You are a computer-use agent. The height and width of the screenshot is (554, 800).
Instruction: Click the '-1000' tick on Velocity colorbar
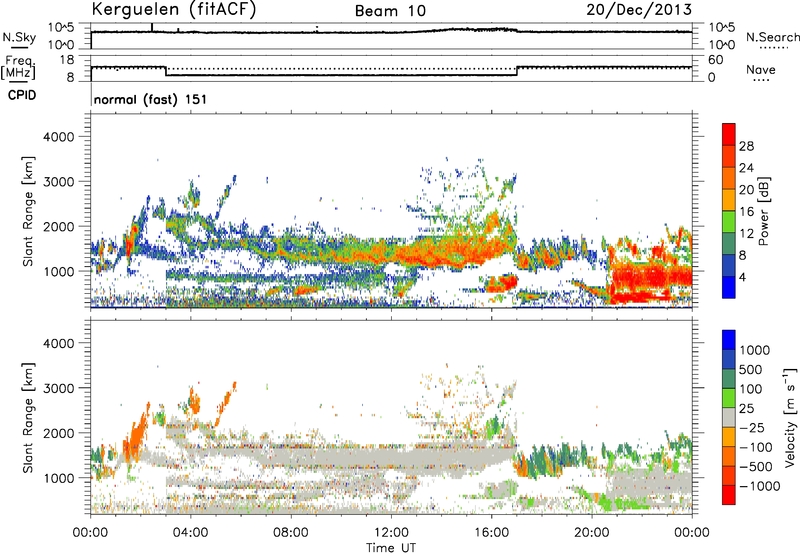(760, 486)
